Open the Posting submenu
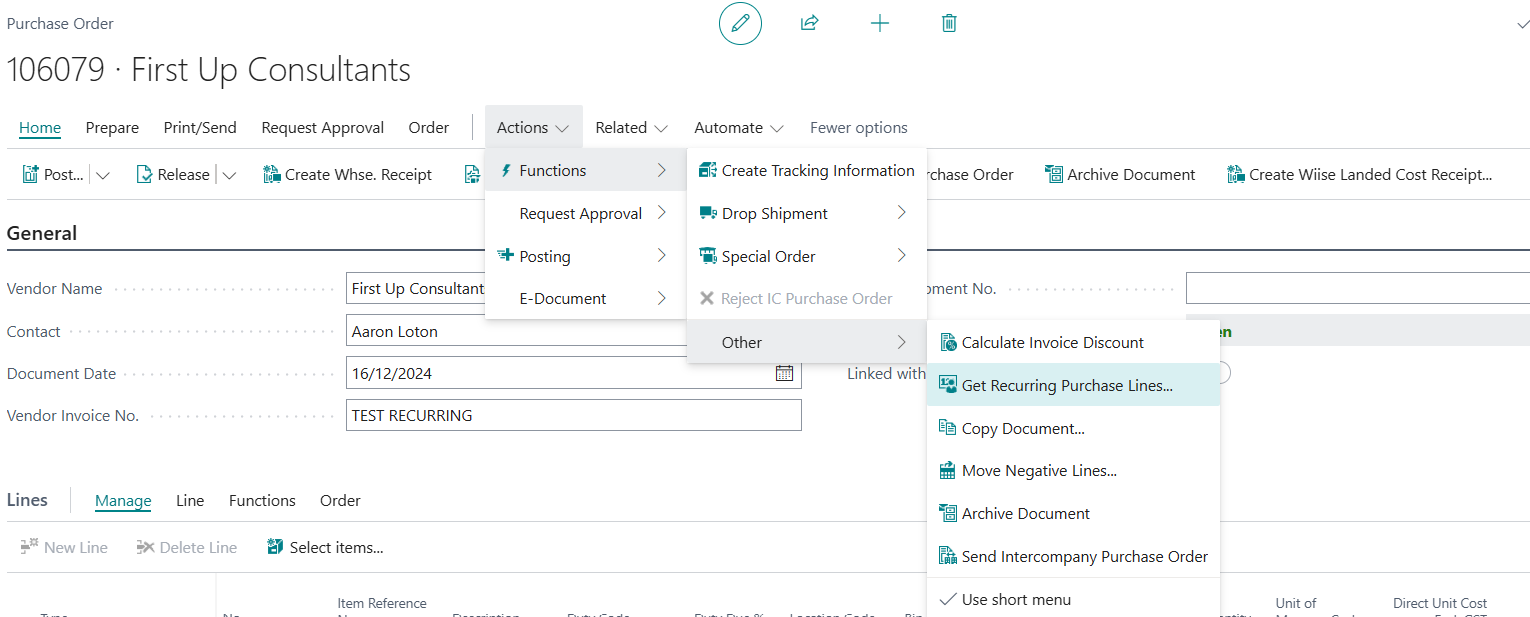The width and height of the screenshot is (1530, 617). (585, 256)
